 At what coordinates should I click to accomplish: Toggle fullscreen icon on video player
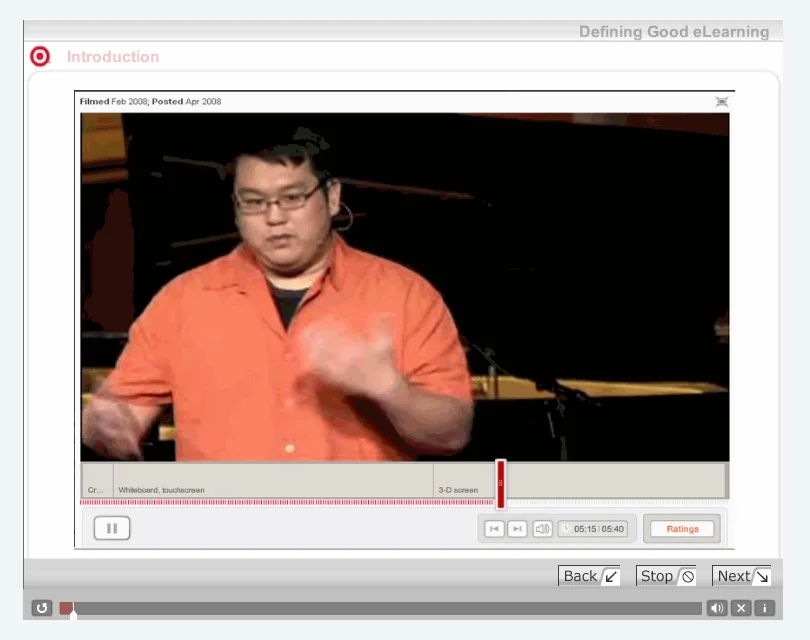[722, 102]
